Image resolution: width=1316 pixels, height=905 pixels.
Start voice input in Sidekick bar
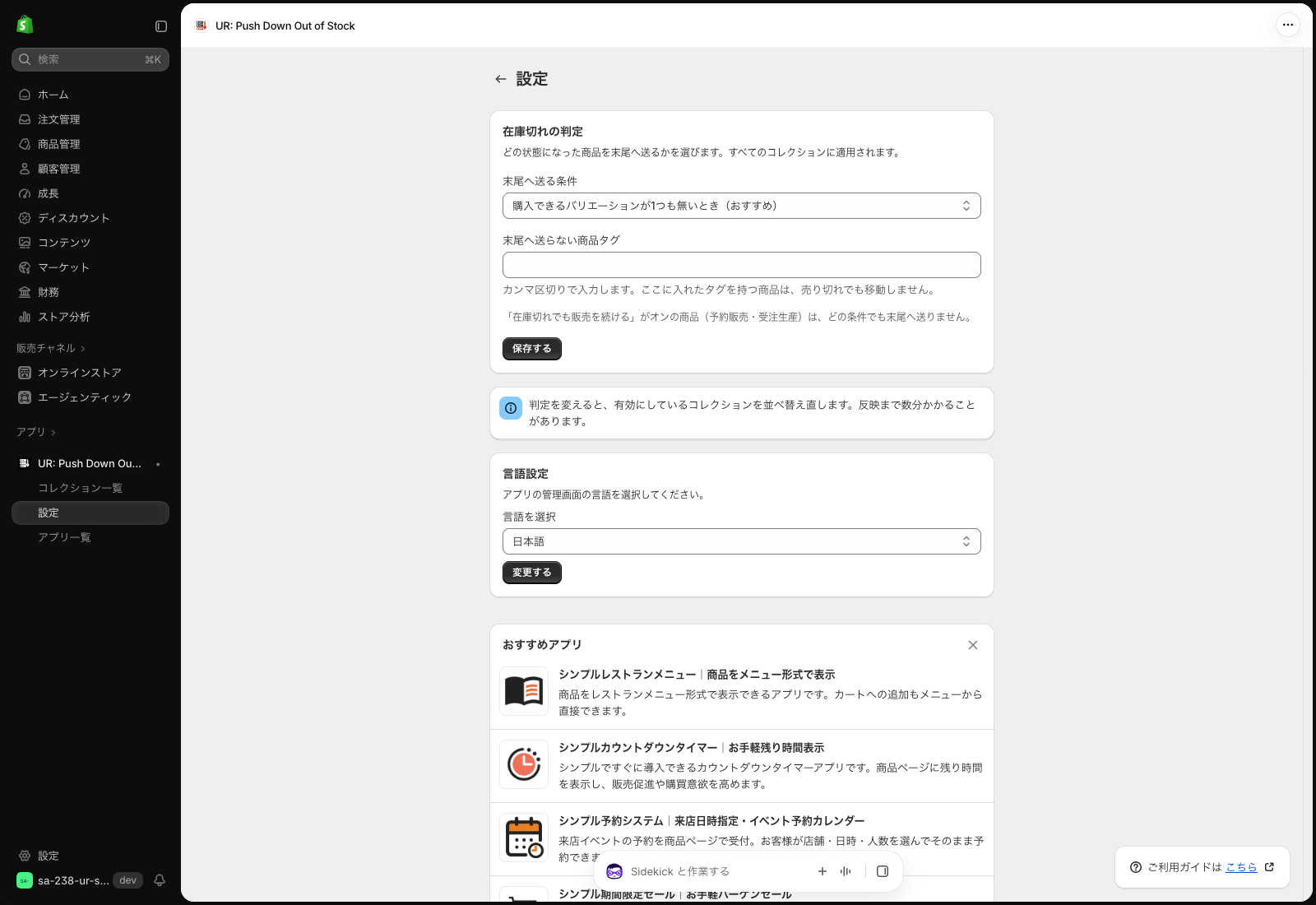tap(846, 871)
